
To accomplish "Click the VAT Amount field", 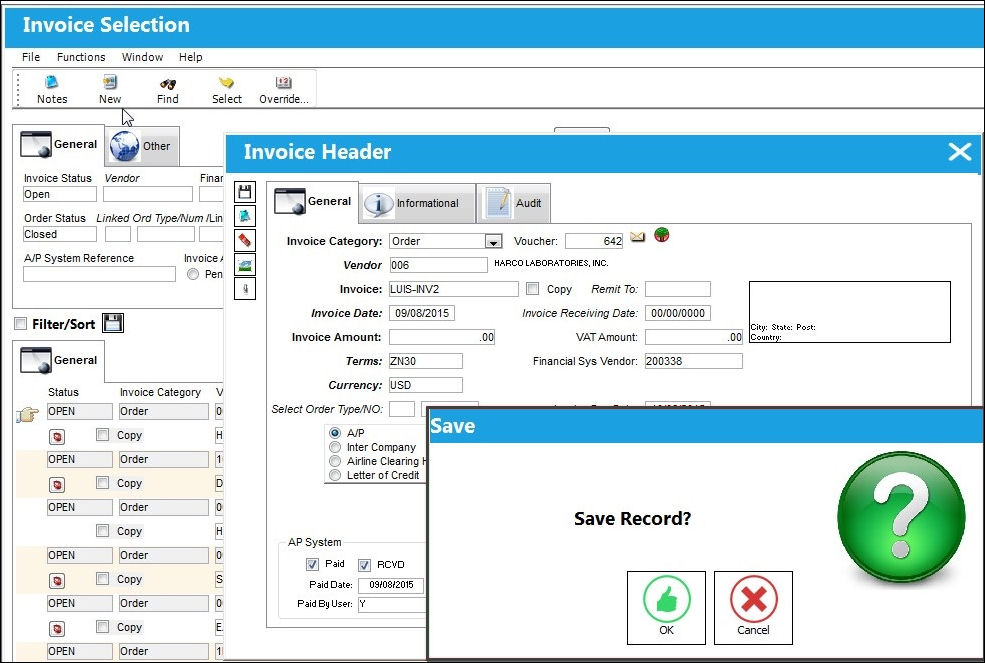I will [x=694, y=337].
